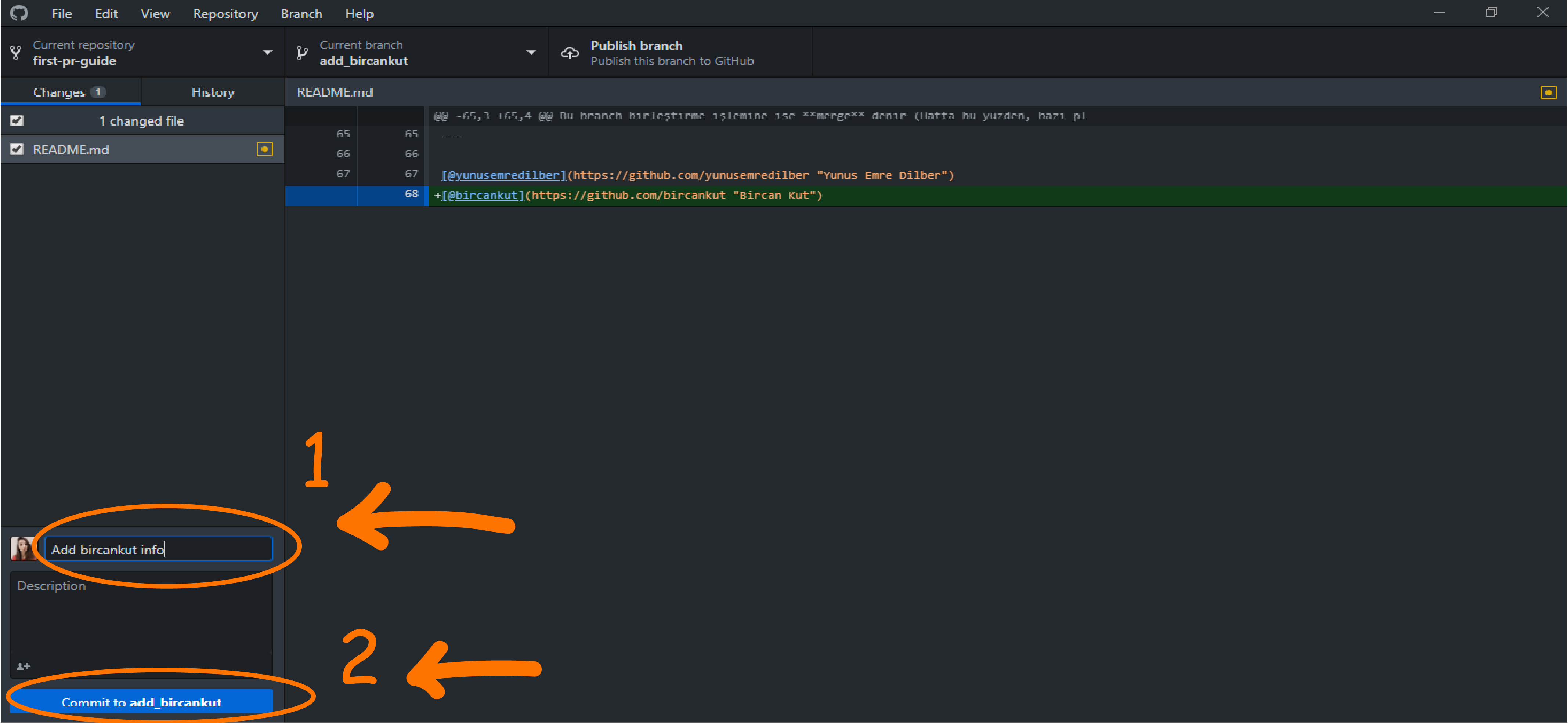
Task: Switch to the History tab
Action: (x=213, y=92)
